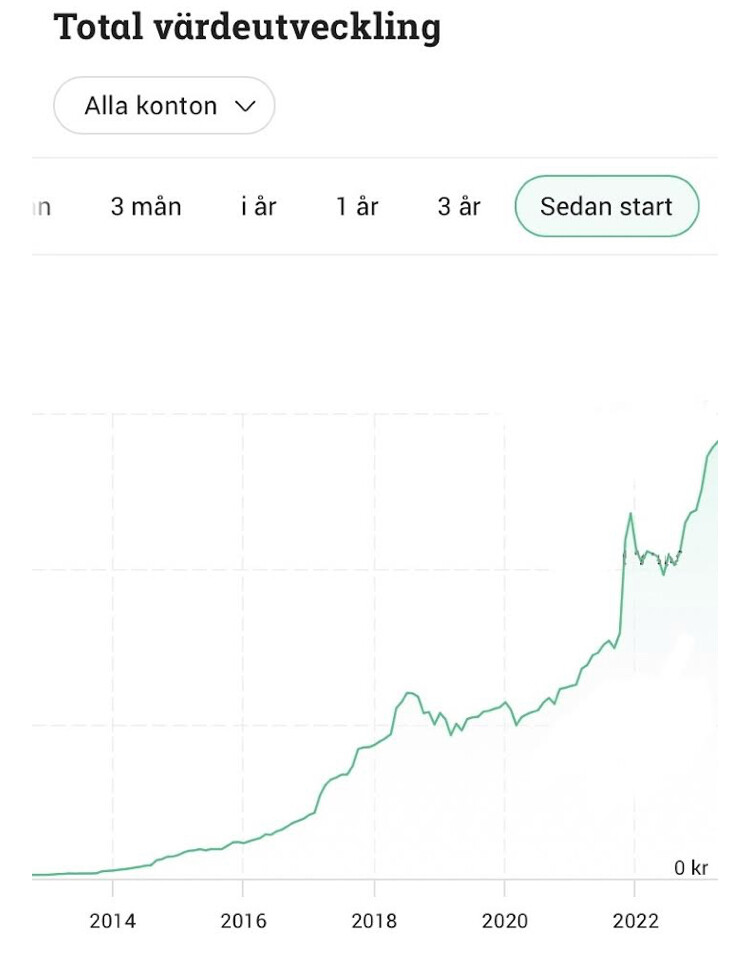Viewport: 750px width, 963px height.
Task: Choose the 1 år time range
Action: coord(357,206)
